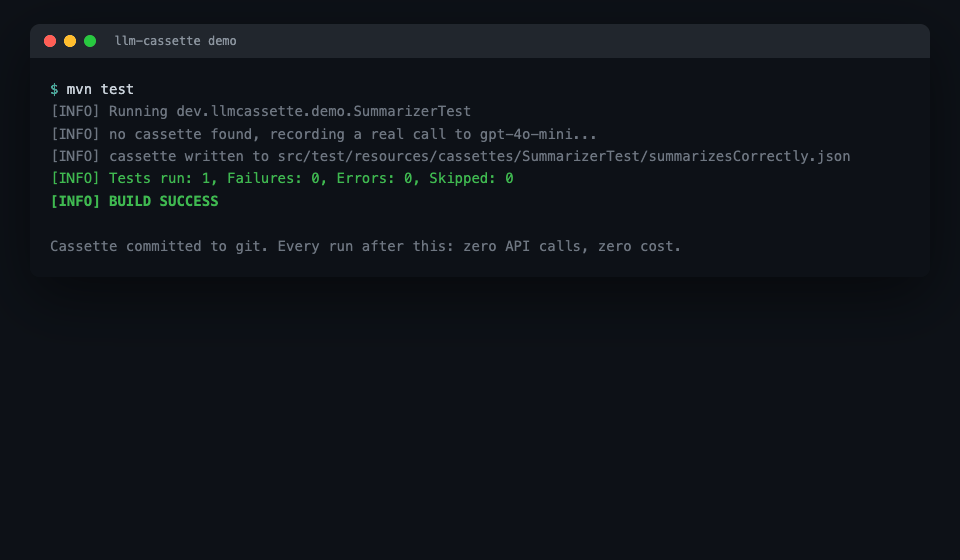Click the Failures: 0 count
The width and height of the screenshot is (960, 560).
(273, 178)
